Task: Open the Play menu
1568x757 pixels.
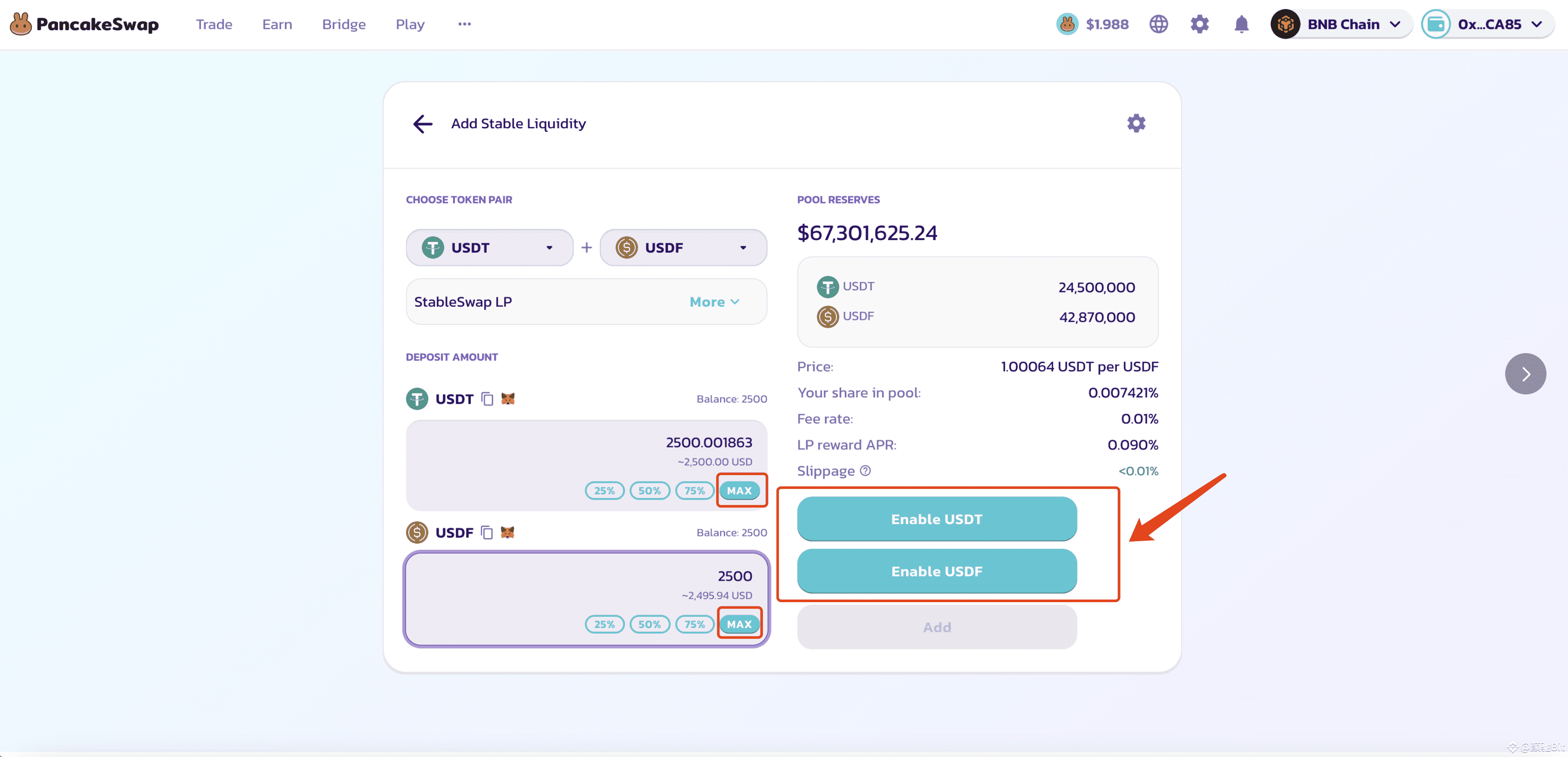Action: (x=410, y=25)
